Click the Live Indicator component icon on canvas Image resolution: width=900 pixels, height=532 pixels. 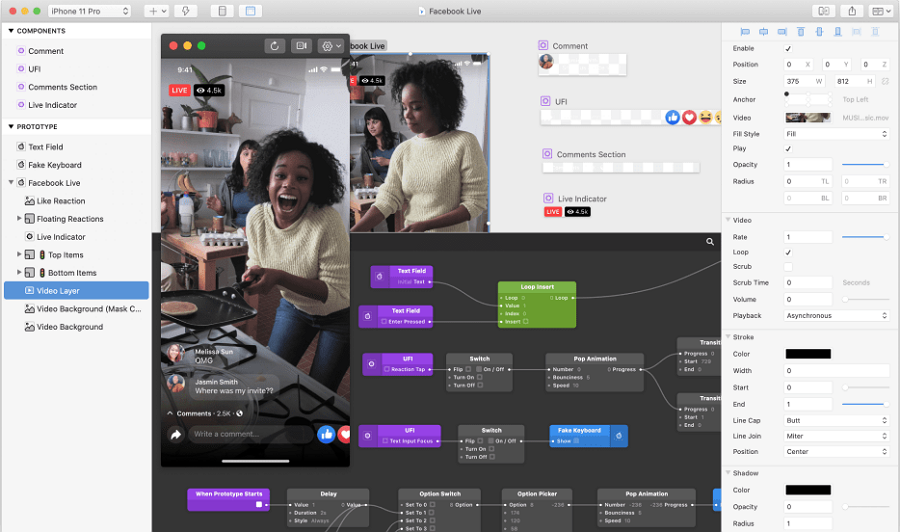548,198
